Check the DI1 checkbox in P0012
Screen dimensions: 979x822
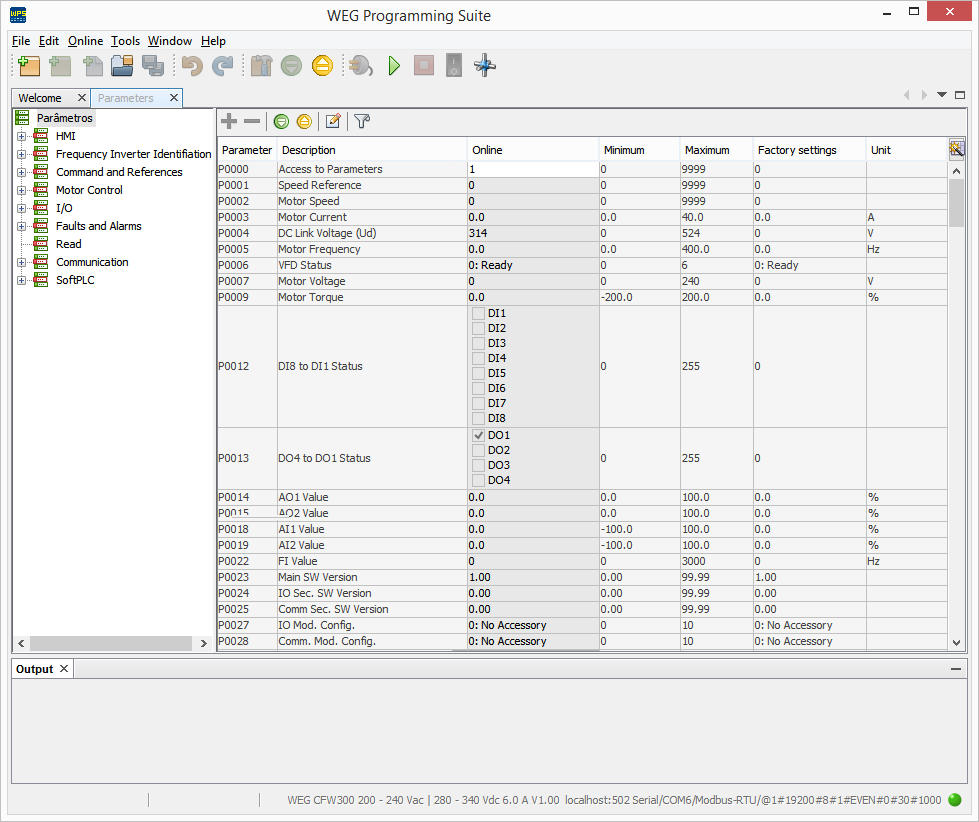478,313
